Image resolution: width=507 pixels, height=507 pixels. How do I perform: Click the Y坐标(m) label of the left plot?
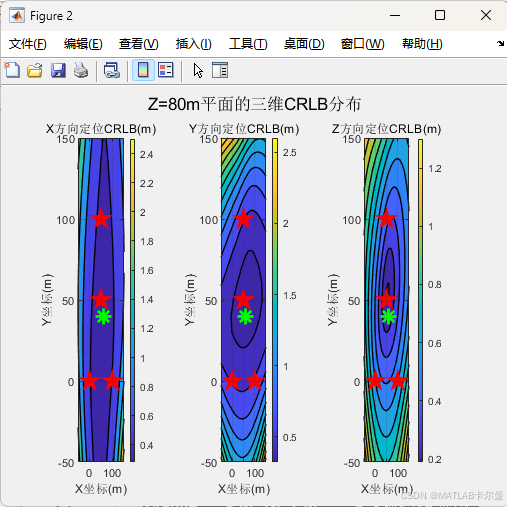pos(47,300)
